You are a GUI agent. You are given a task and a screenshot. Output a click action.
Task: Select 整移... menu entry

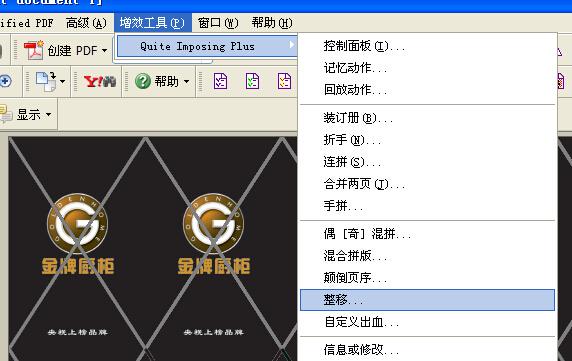[x=427, y=300]
